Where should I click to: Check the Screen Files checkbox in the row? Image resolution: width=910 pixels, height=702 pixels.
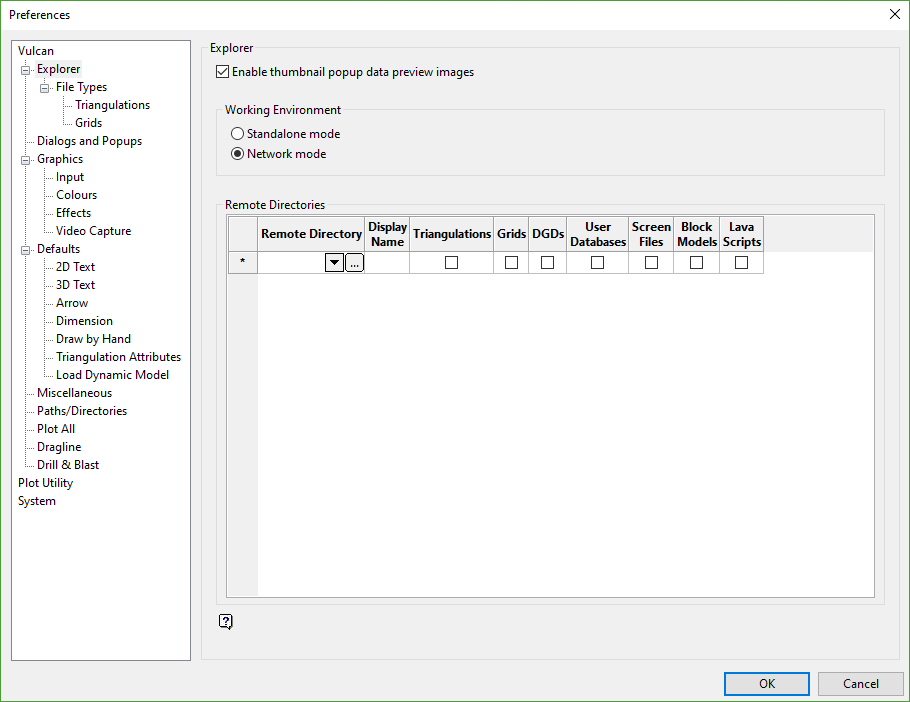click(x=651, y=263)
